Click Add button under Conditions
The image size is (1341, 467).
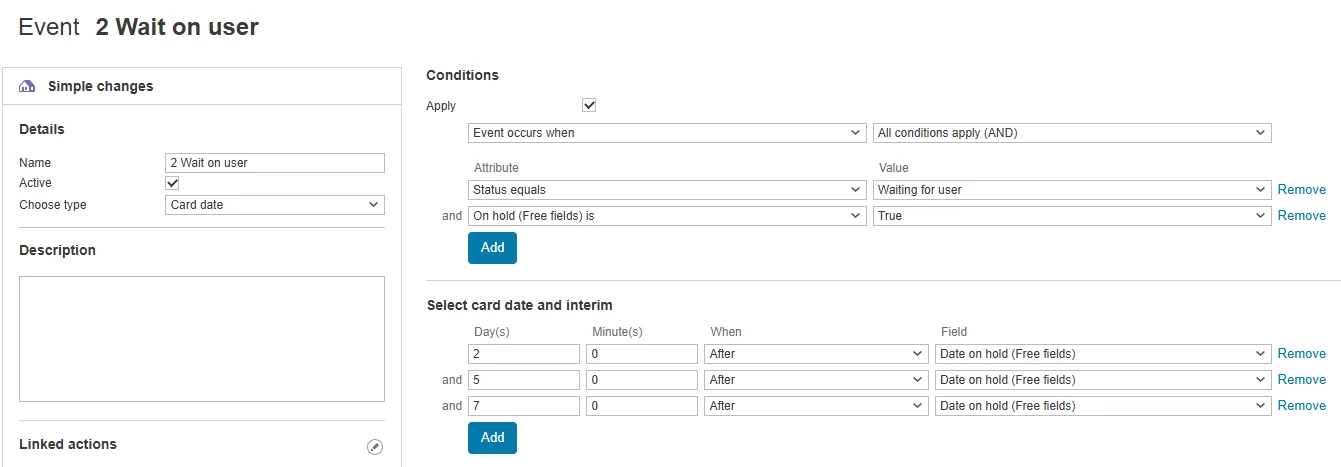492,248
